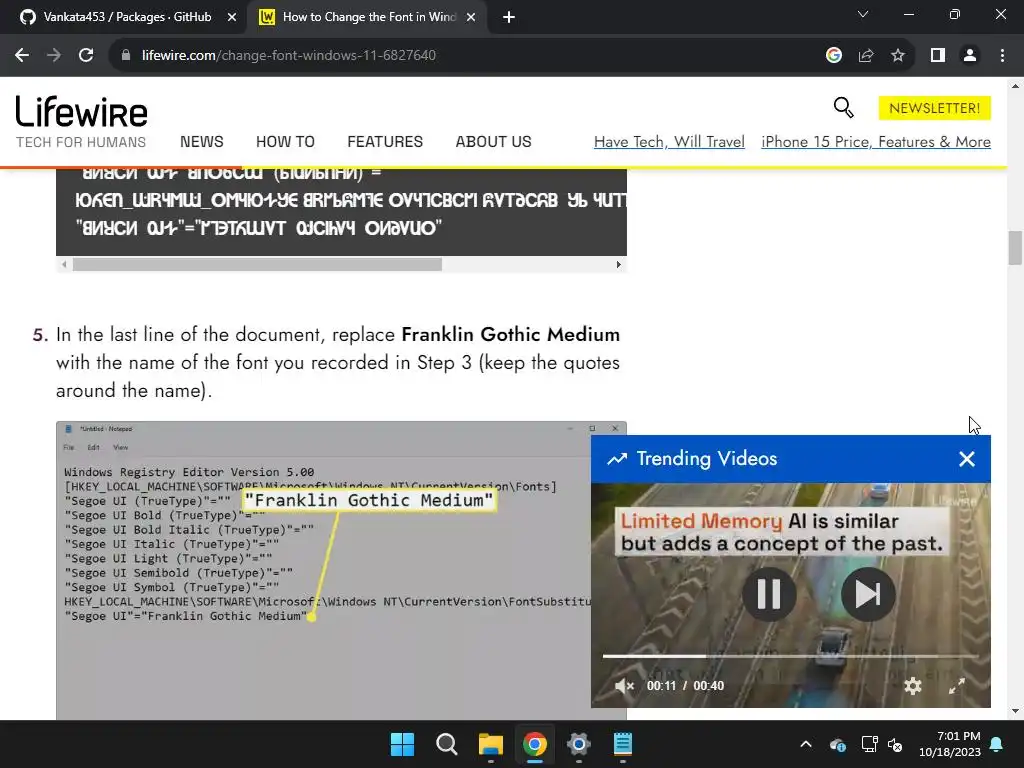The image size is (1024, 768).
Task: Open Windows taskbar search
Action: [447, 744]
